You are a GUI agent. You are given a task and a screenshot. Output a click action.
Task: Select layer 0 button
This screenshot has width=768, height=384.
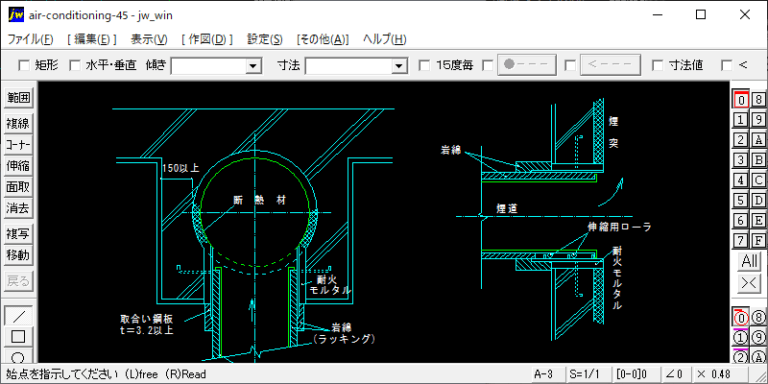coord(741,99)
